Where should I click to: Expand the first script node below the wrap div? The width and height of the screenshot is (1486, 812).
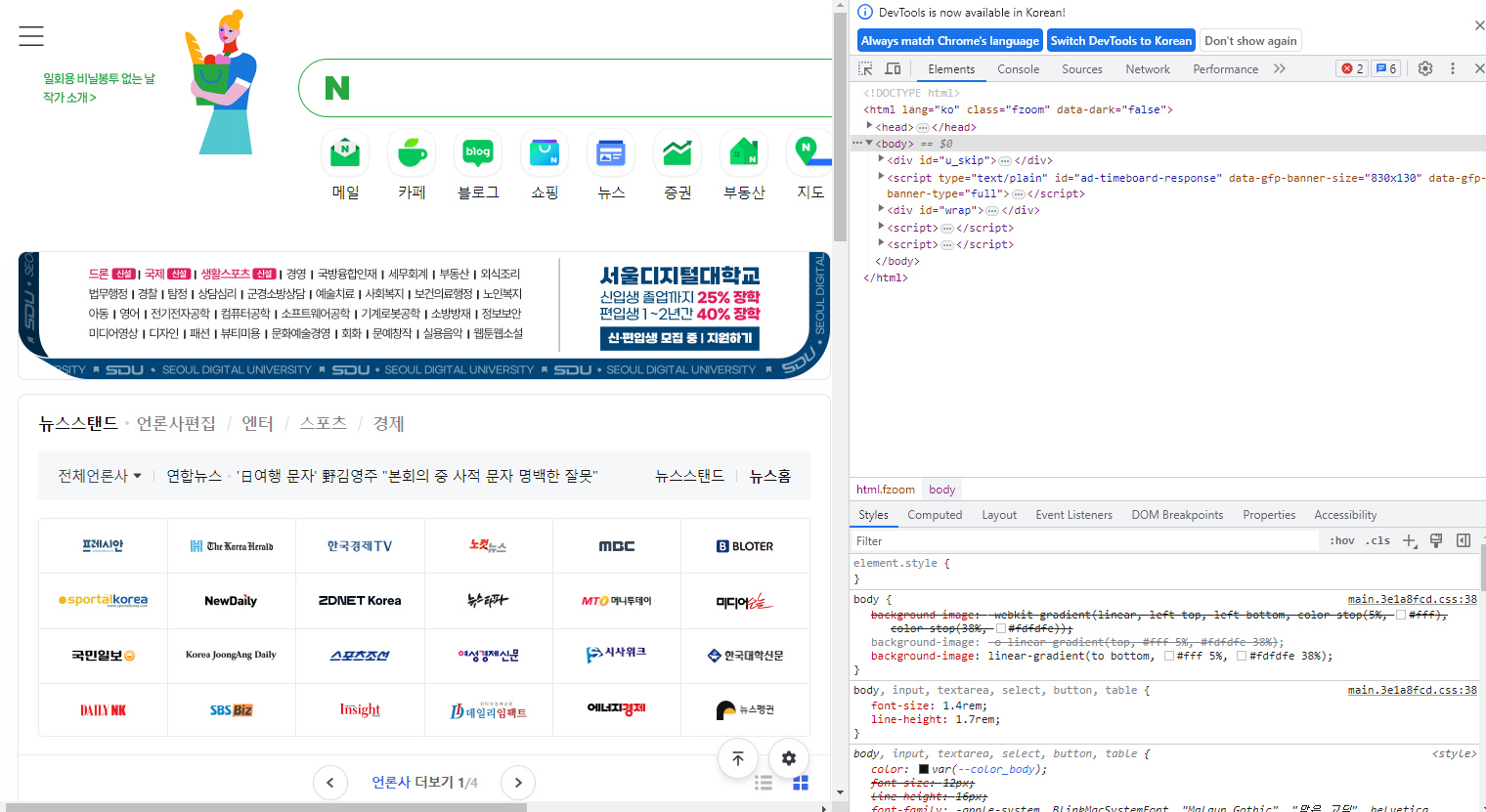point(881,227)
